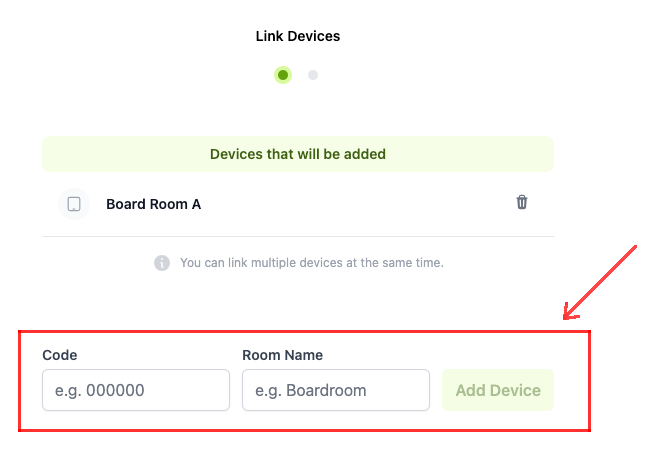The height and width of the screenshot is (459, 663).
Task: Select the first green step dot
Action: click(283, 75)
